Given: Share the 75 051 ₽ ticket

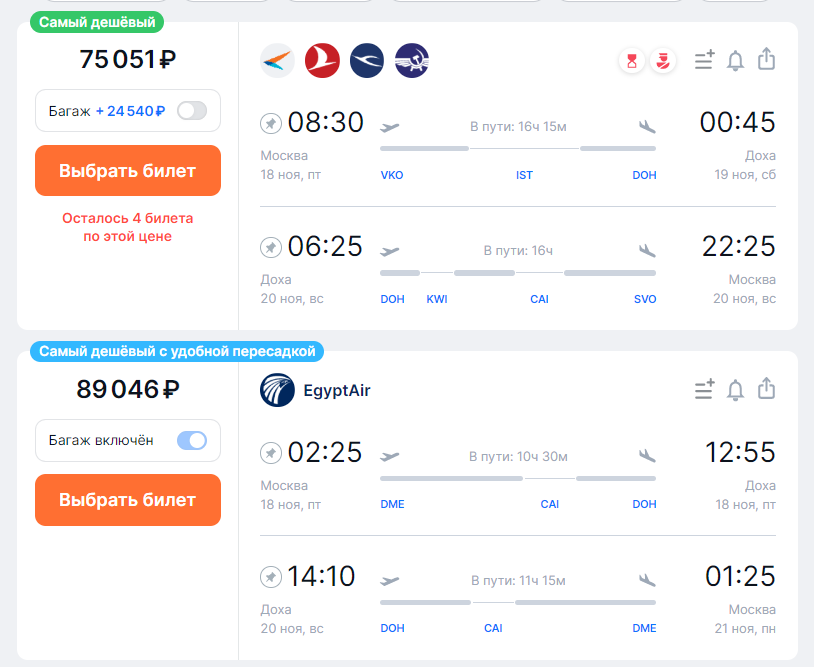Looking at the screenshot, I should click(766, 59).
